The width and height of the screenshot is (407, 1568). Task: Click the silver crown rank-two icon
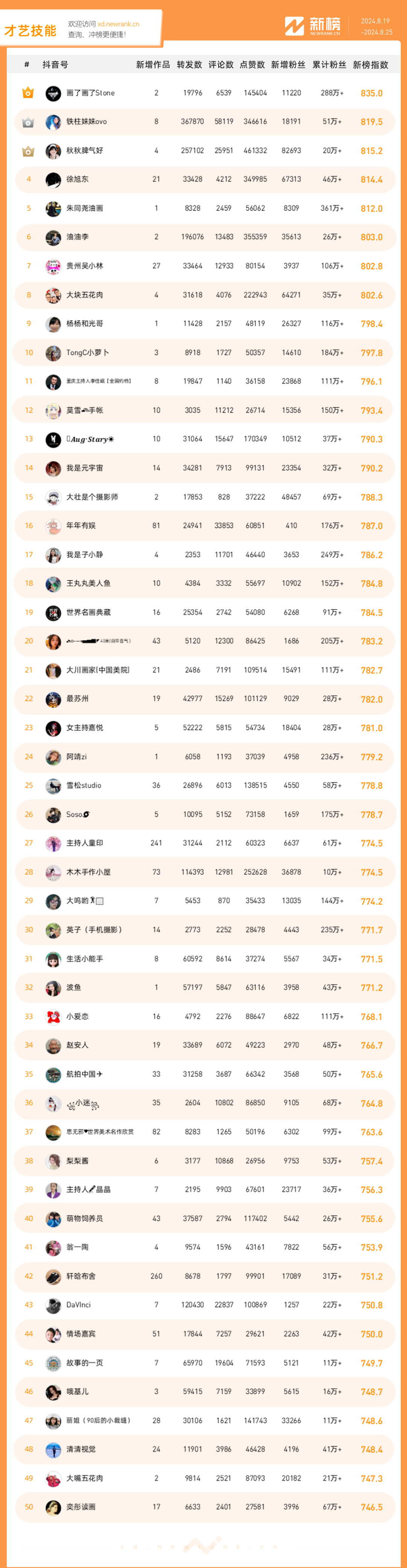28,122
